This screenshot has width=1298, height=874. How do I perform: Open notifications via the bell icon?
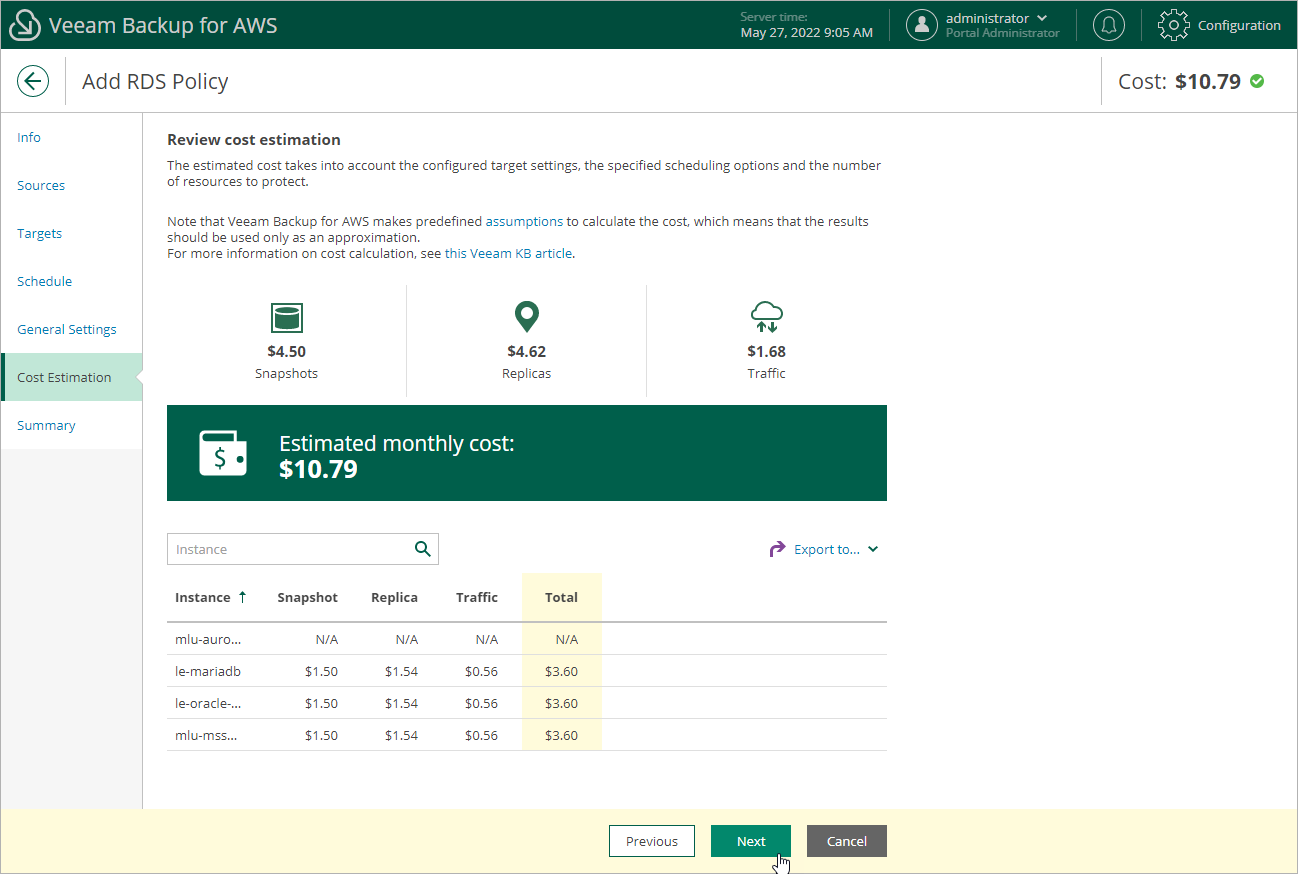tap(1108, 24)
